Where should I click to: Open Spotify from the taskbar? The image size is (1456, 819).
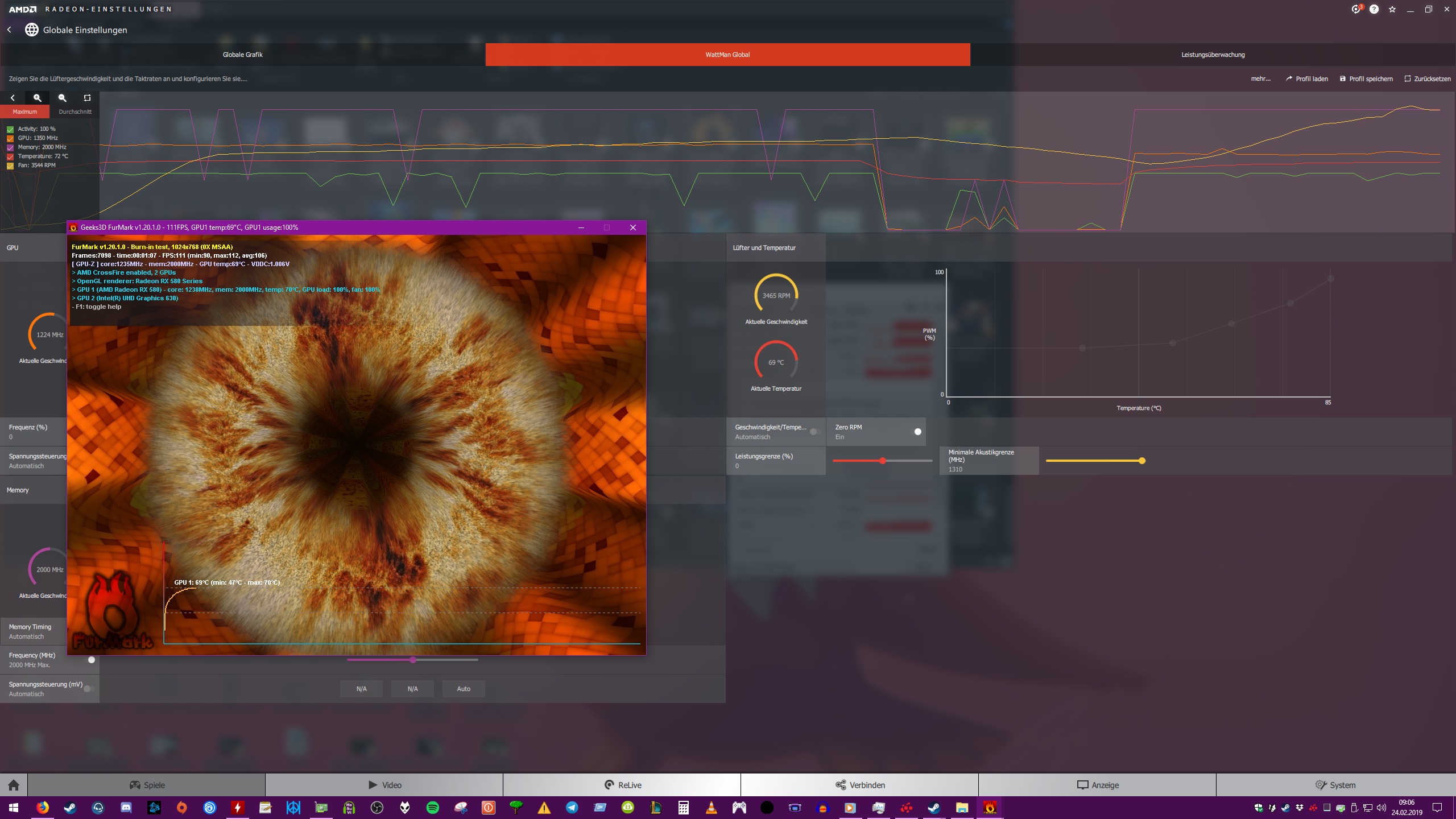click(x=432, y=808)
